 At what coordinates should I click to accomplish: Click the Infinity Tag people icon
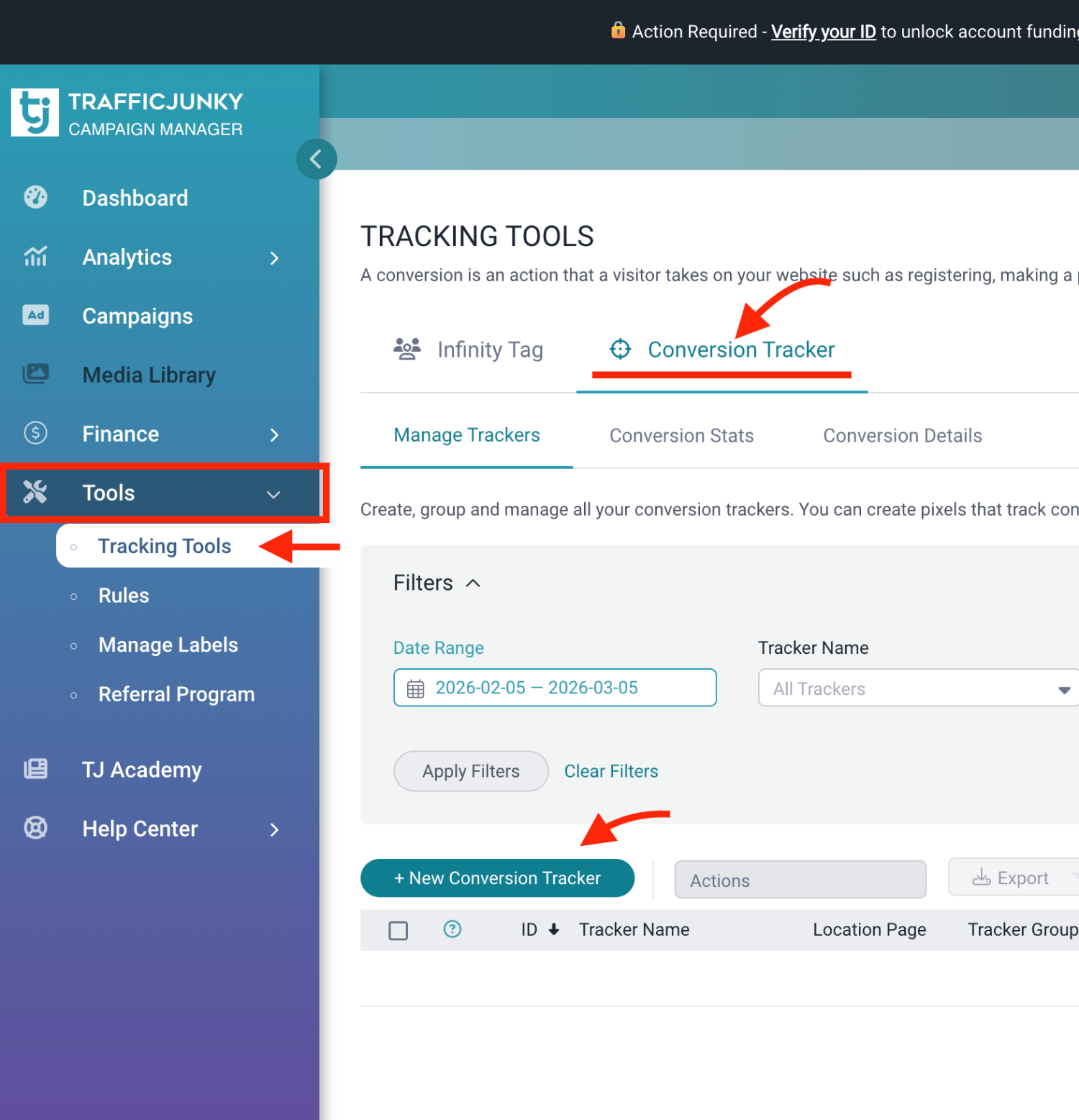pyautogui.click(x=407, y=349)
